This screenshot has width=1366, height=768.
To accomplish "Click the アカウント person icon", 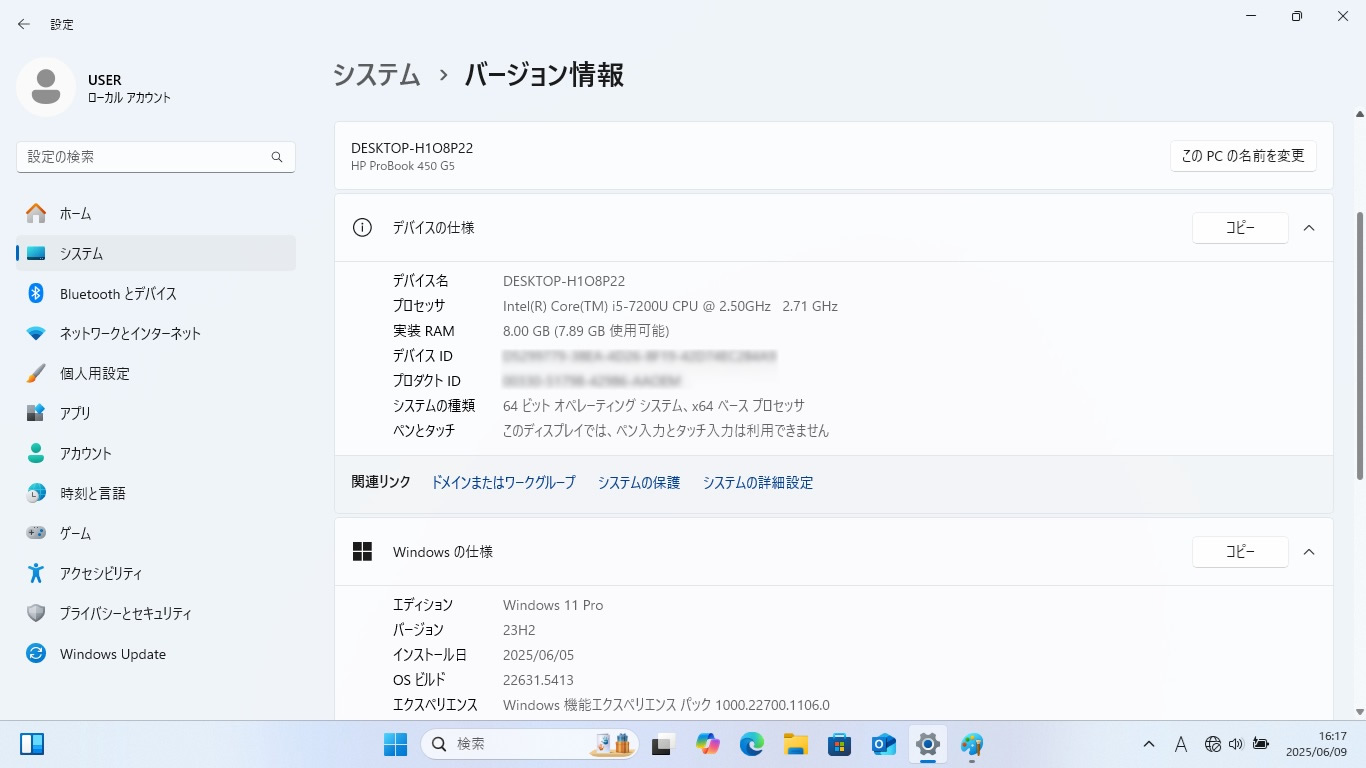I will (x=36, y=453).
